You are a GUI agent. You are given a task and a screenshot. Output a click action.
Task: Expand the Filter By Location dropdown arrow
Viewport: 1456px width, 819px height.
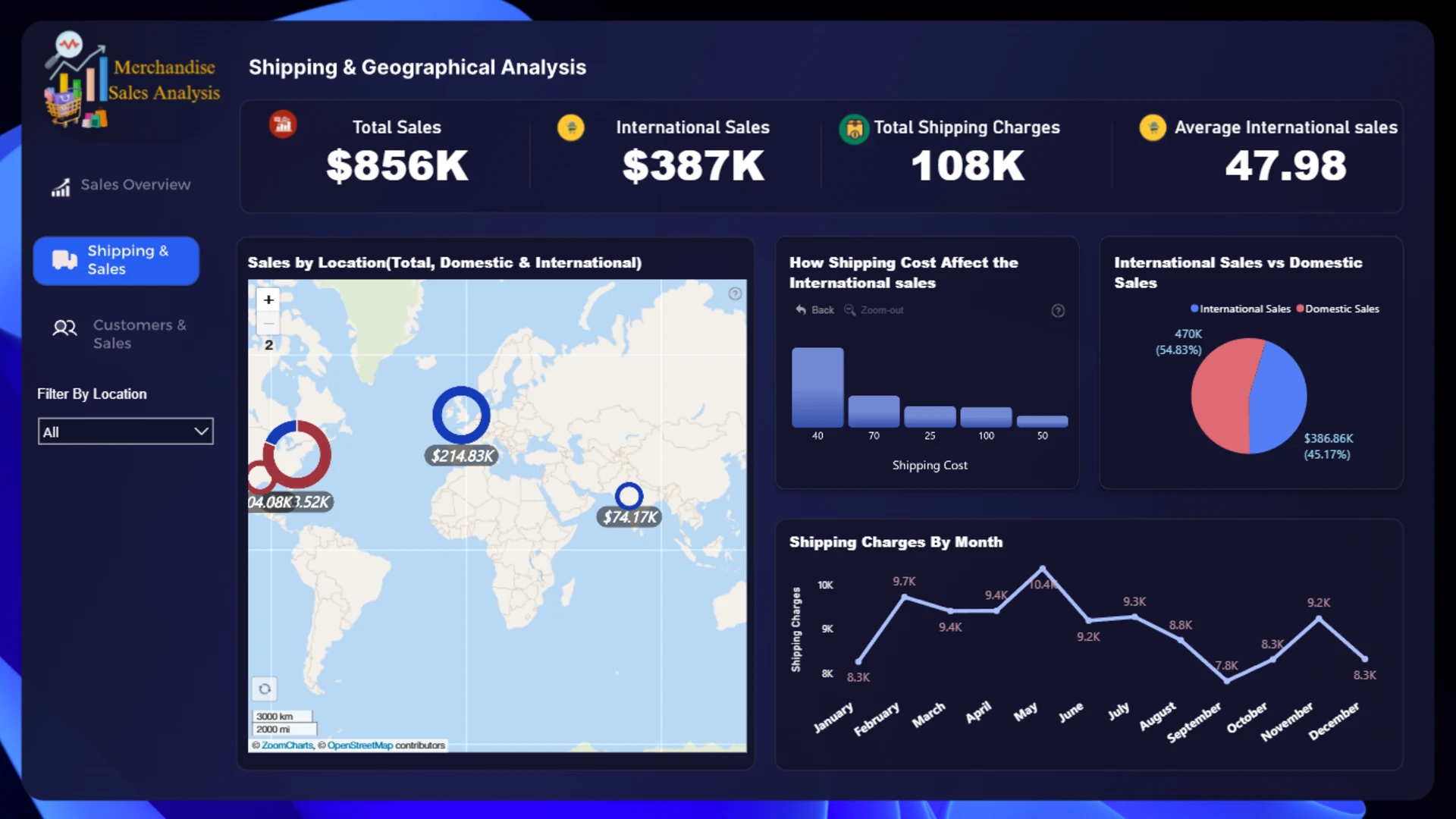click(x=201, y=431)
